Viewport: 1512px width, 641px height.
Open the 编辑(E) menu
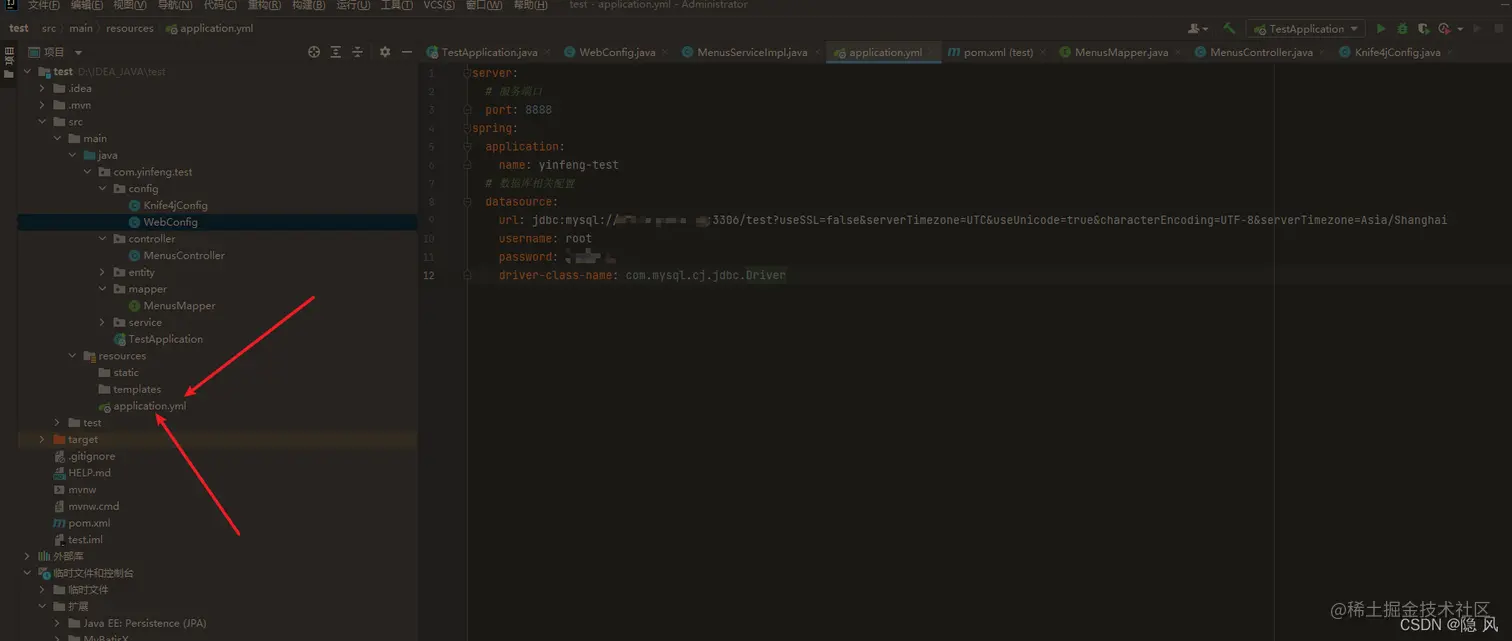(88, 5)
